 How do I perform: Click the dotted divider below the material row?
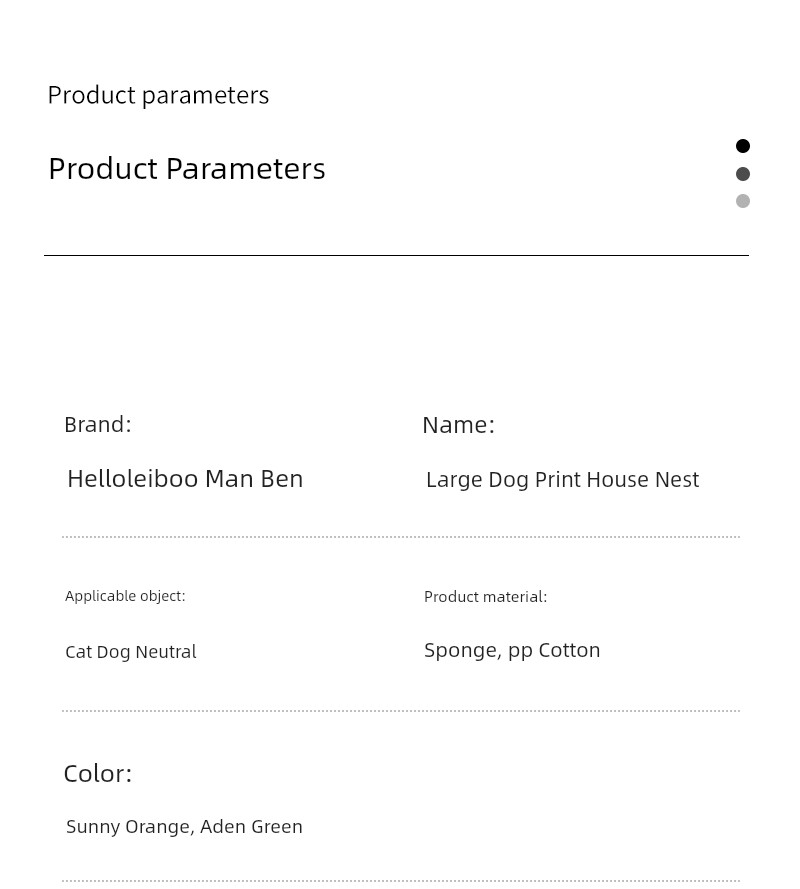(x=401, y=710)
